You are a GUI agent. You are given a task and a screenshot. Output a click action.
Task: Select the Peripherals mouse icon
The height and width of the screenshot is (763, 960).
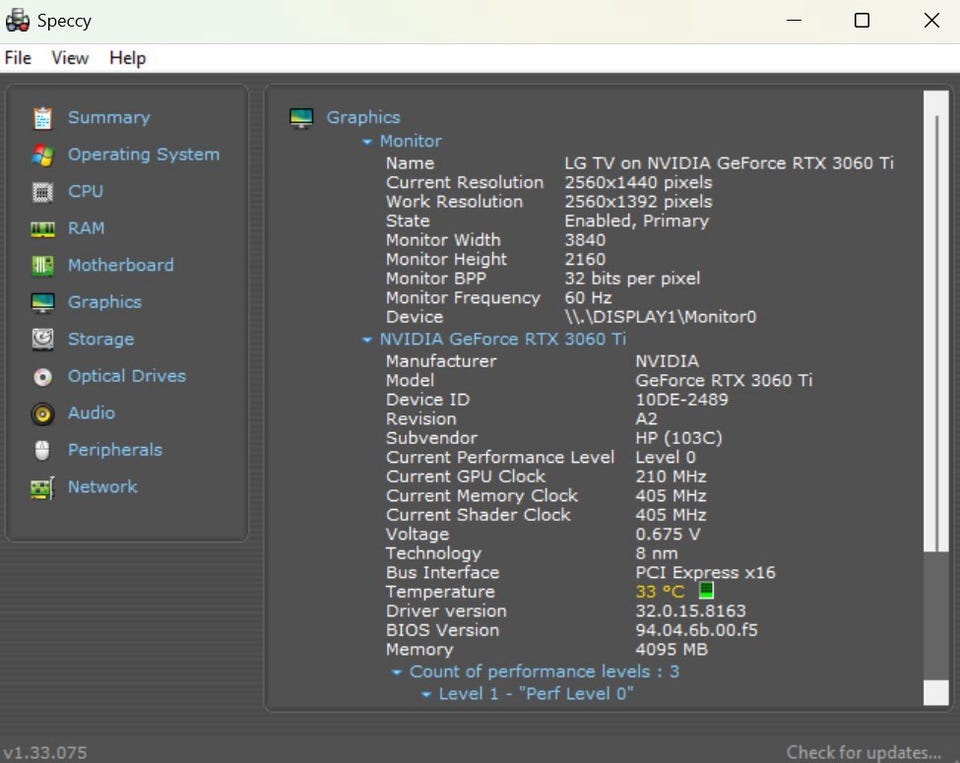click(42, 451)
